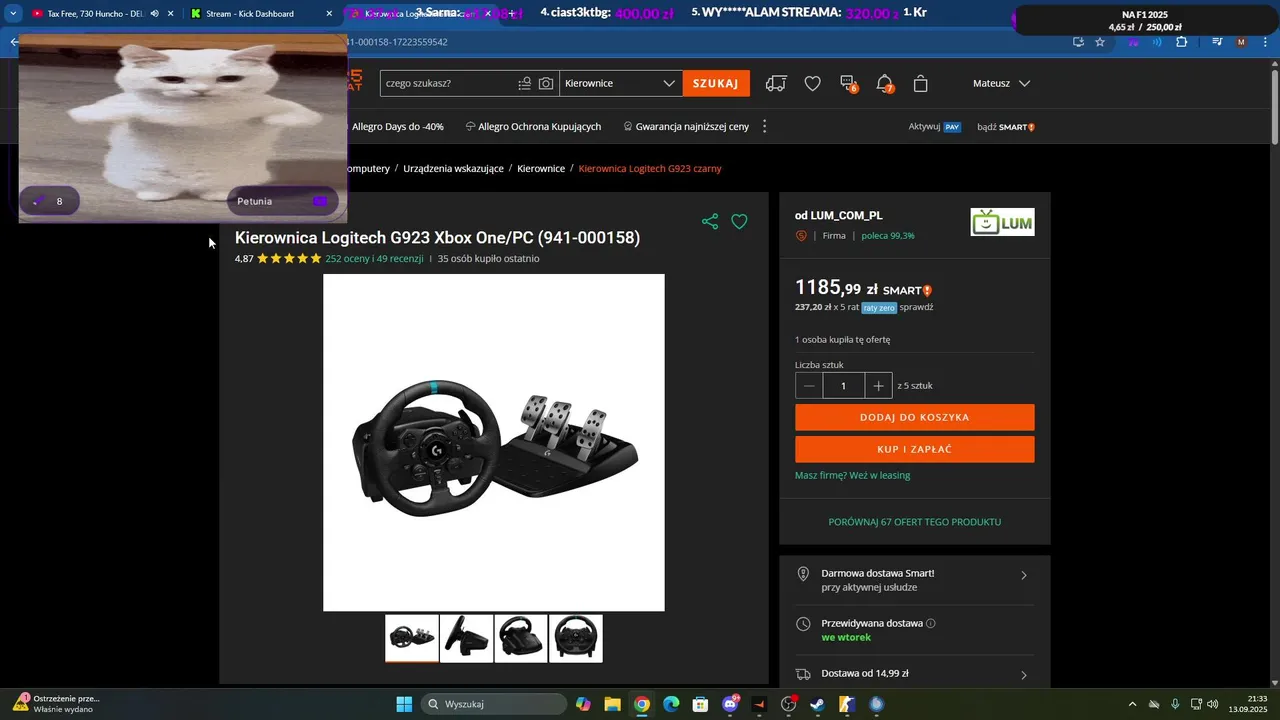Open the Kierownice category dropdown
The width and height of the screenshot is (1280, 720).
(x=621, y=84)
